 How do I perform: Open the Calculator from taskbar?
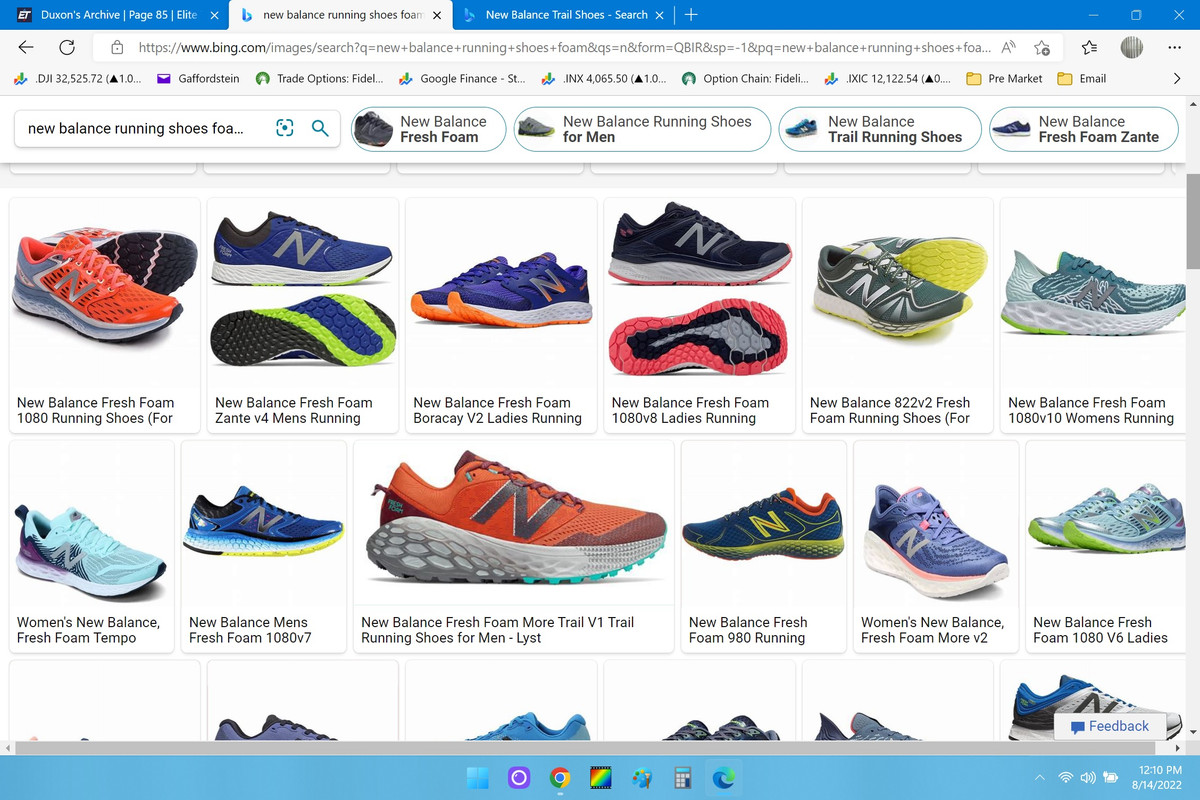click(683, 777)
